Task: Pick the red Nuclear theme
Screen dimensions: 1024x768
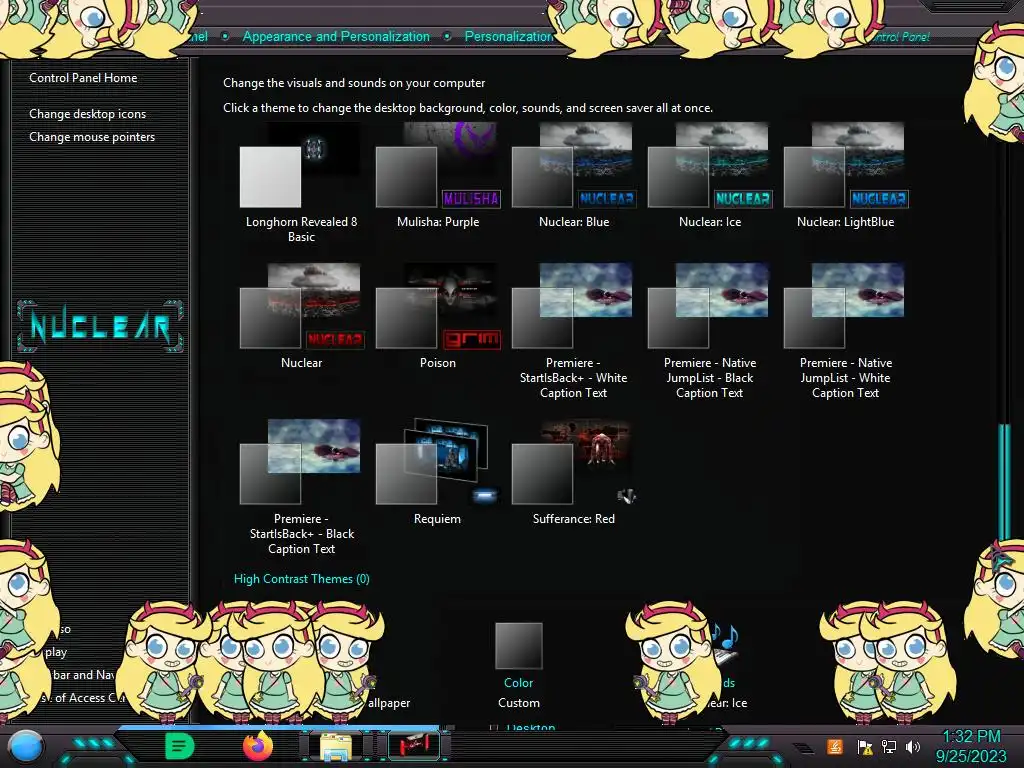Action: (x=301, y=317)
